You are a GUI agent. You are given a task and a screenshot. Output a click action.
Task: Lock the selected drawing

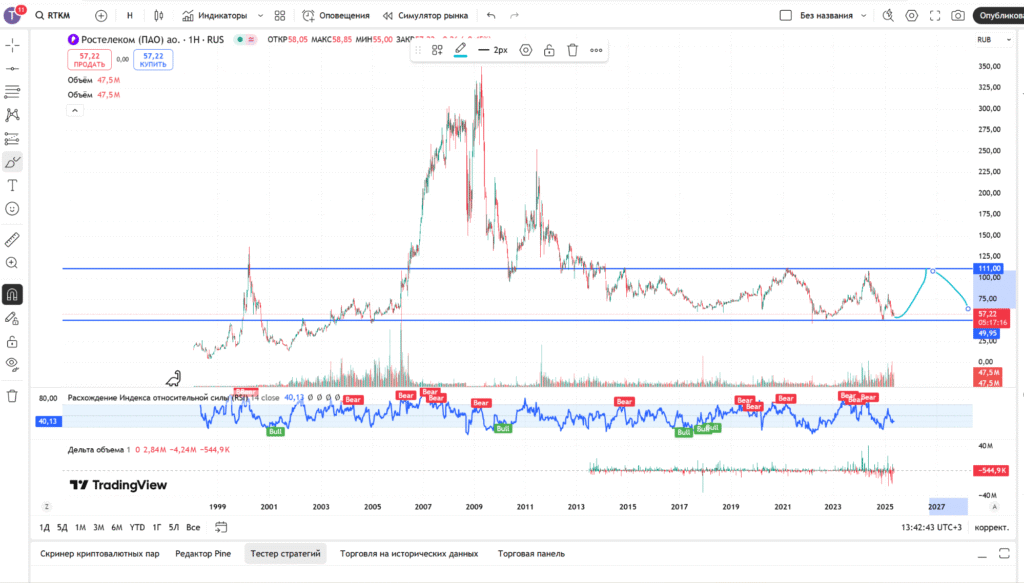pos(549,50)
